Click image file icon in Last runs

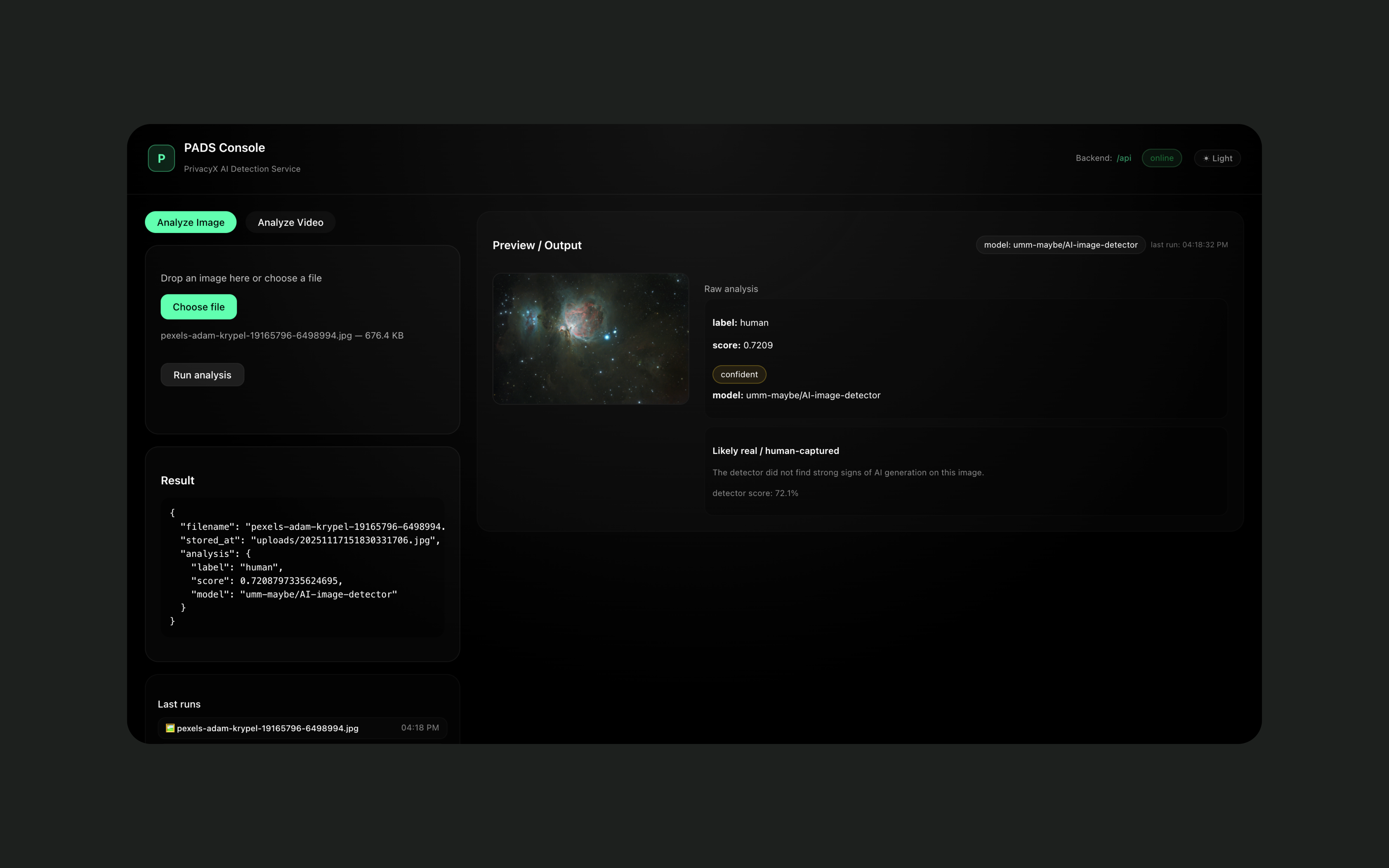click(170, 728)
